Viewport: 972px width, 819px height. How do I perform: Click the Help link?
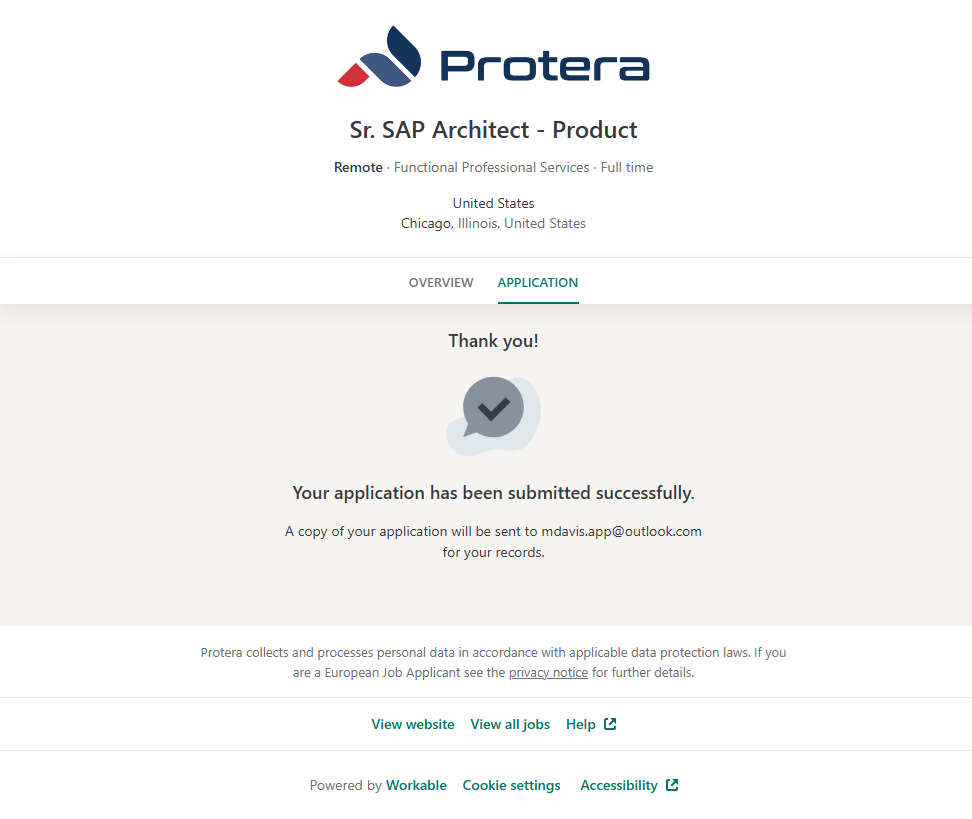click(x=581, y=724)
